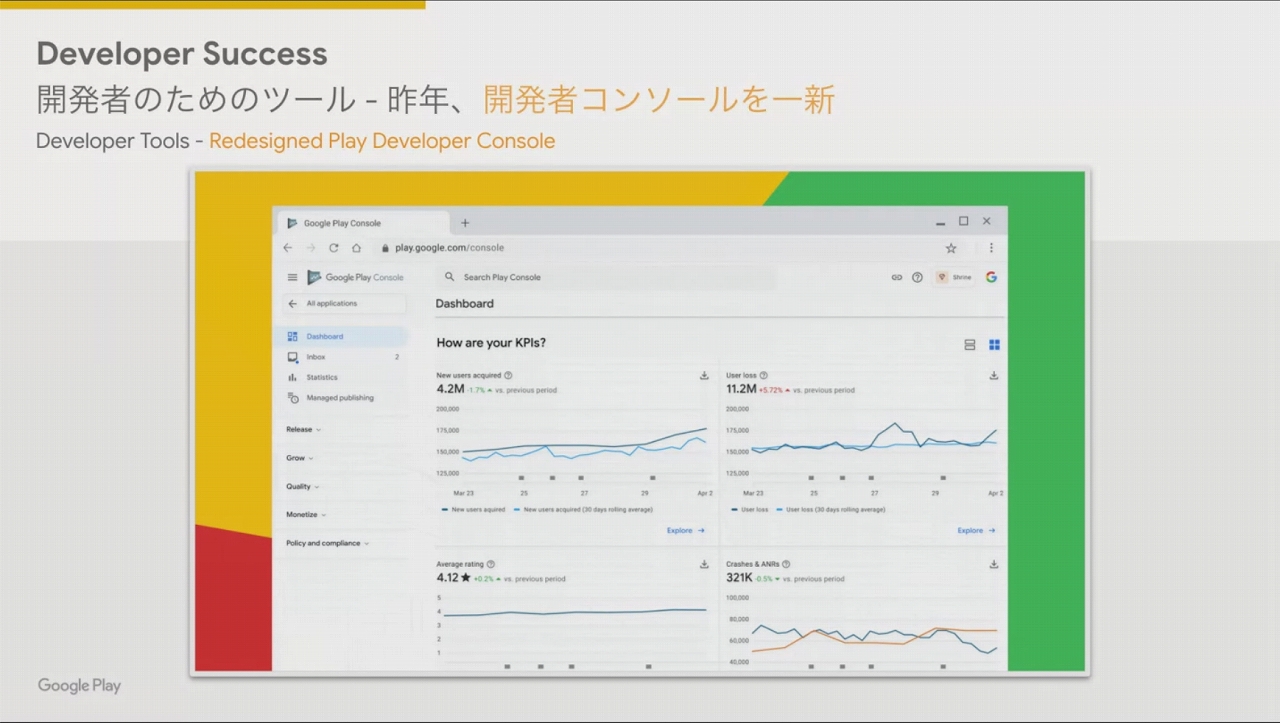
Task: Click the Statistics bar chart icon
Action: [293, 378]
